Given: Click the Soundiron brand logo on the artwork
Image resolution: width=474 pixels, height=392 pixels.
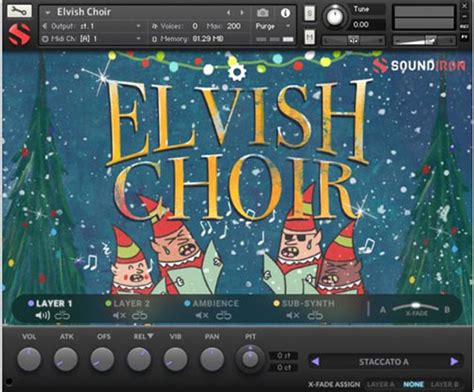Looking at the screenshot, I should (419, 65).
